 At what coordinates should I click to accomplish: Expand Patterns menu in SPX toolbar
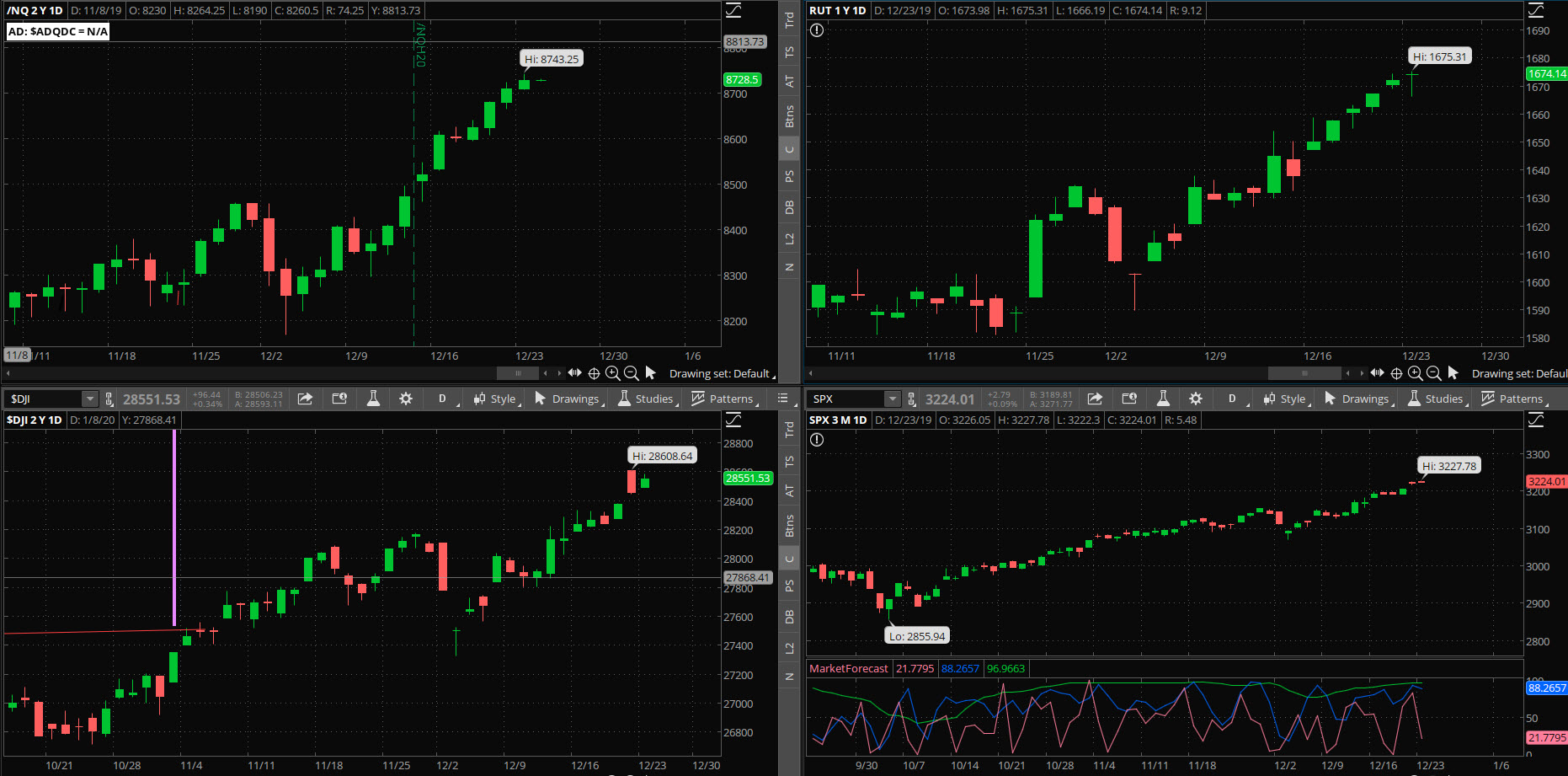coord(1514,399)
